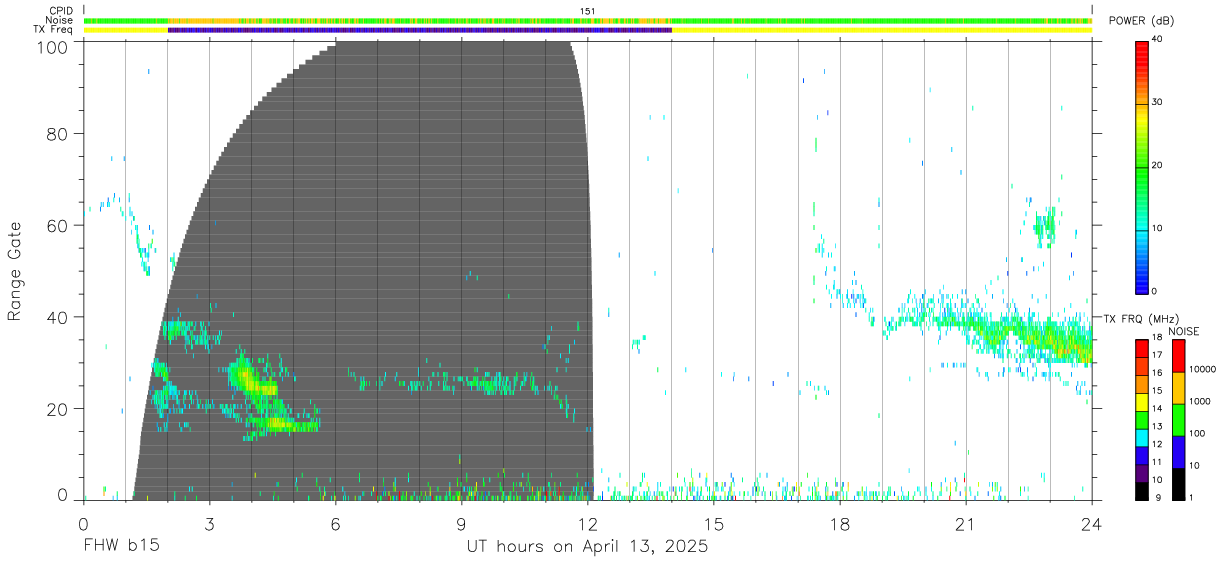Click the CPID label
Screen dimensions: 1228x567
(x=62, y=11)
